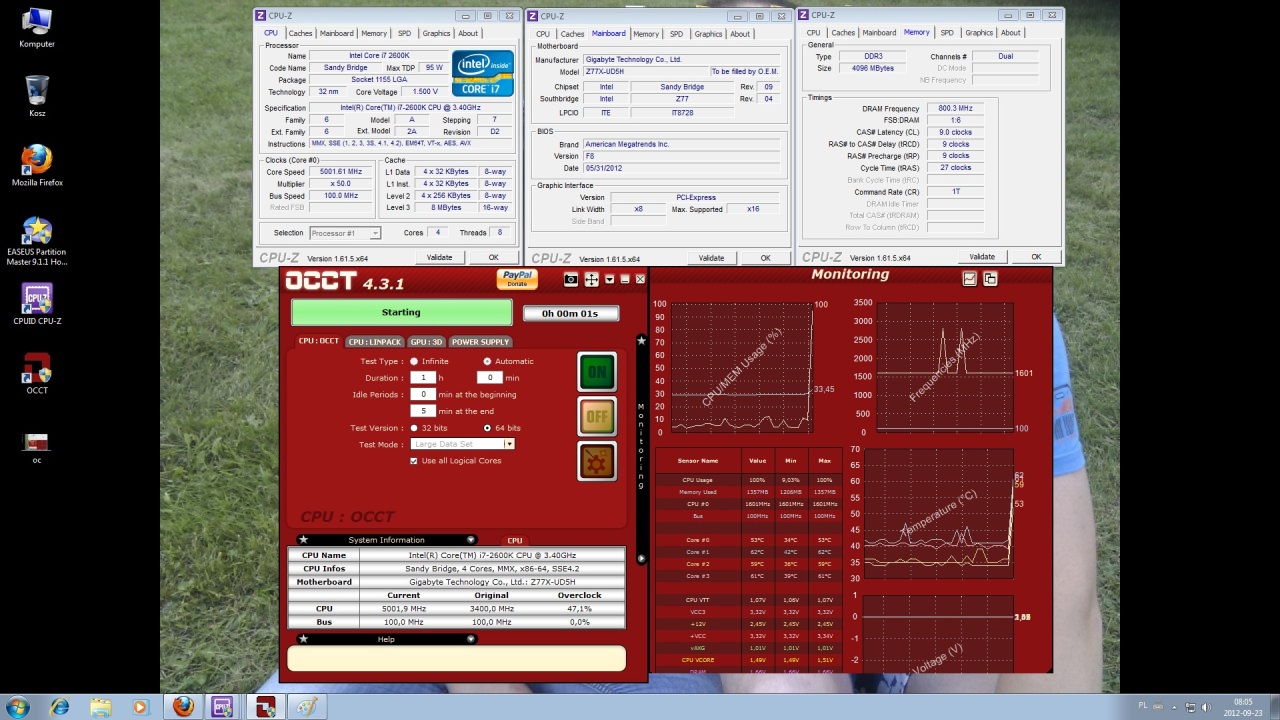Switch to OCCT via the taskbar button
1280x720 pixels.
pos(266,707)
